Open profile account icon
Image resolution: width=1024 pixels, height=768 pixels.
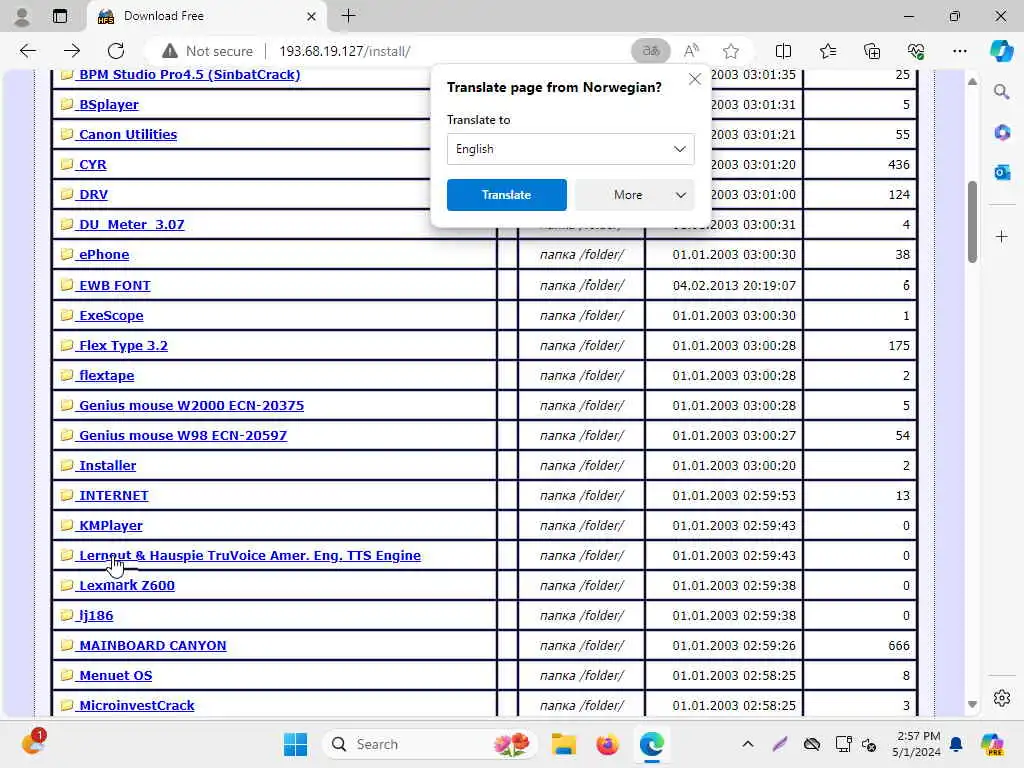22,16
